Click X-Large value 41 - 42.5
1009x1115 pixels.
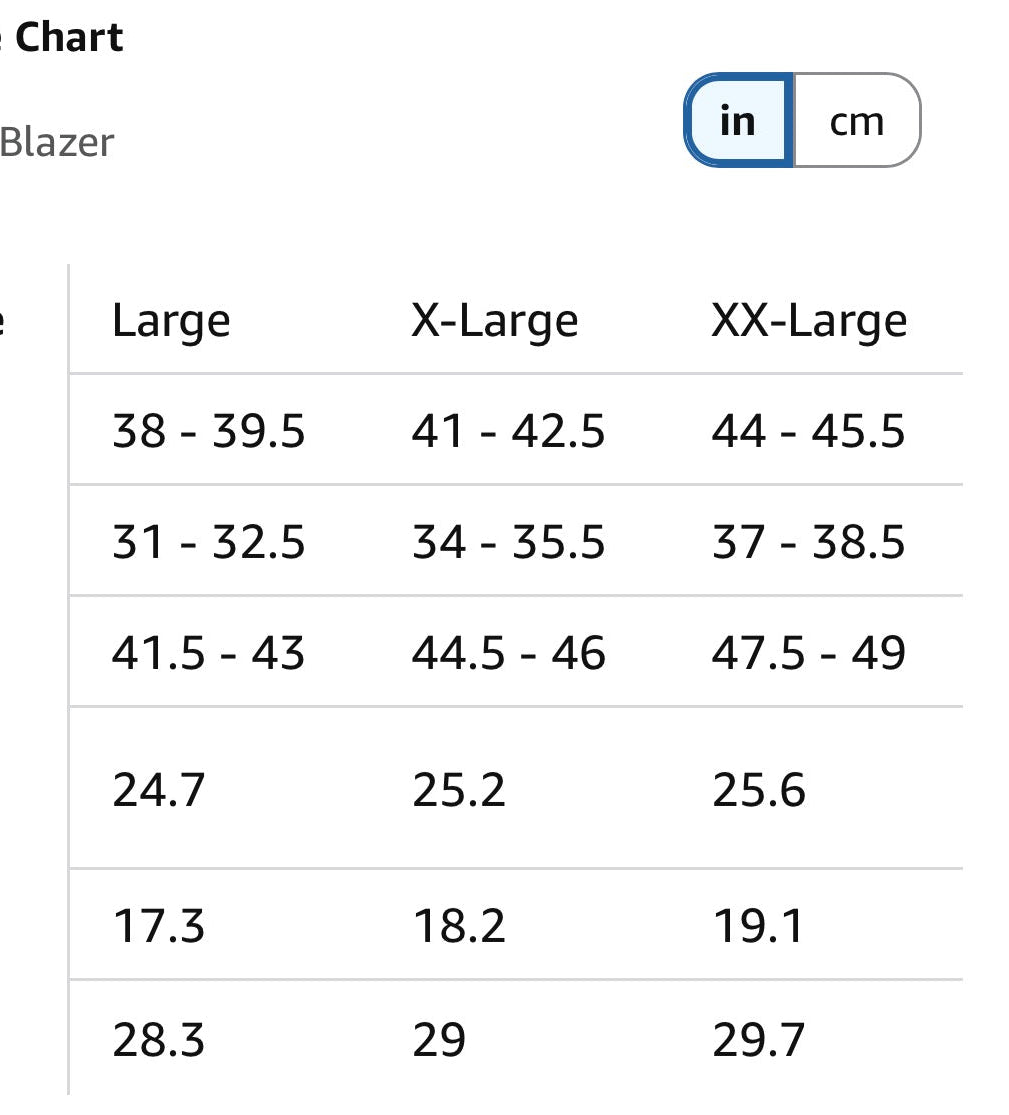508,430
